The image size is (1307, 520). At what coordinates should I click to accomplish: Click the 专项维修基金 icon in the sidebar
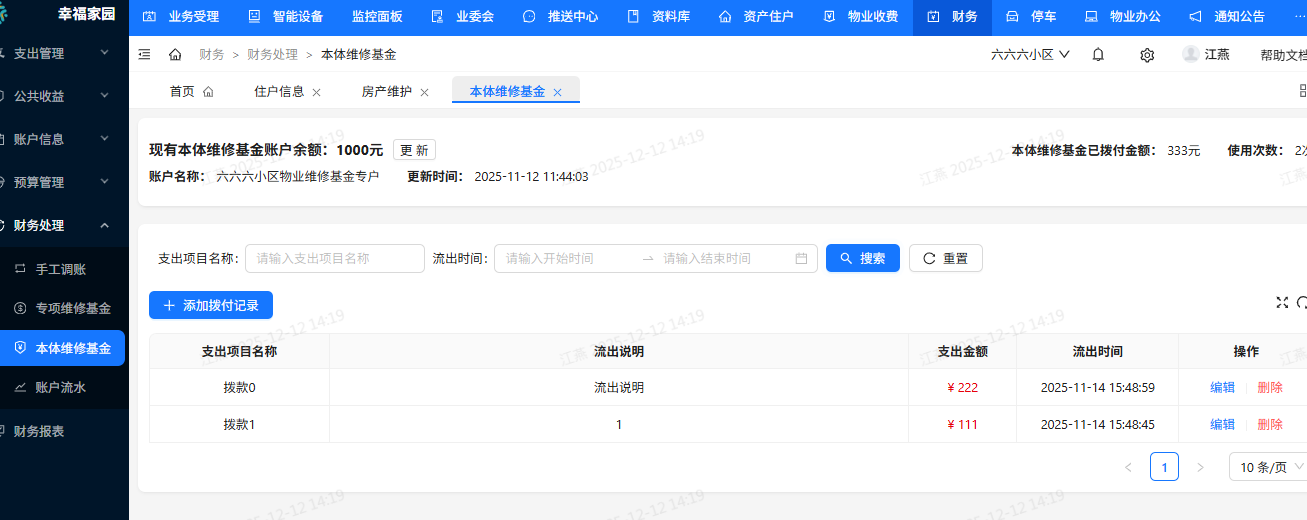(x=20, y=308)
